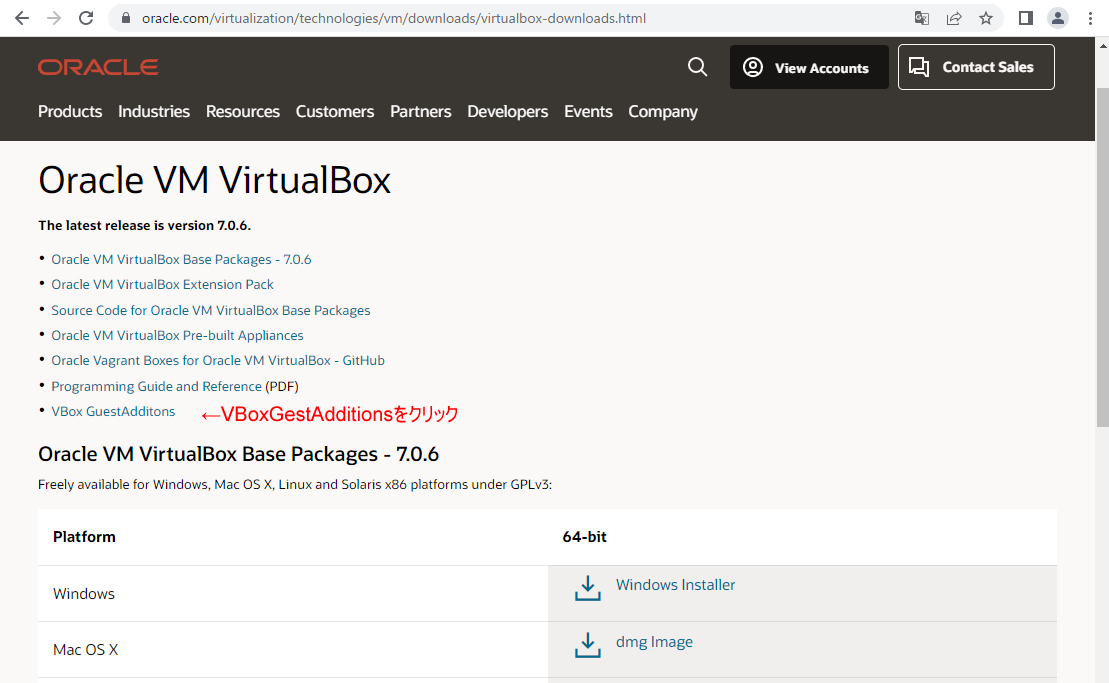Open Oracle VM VirtualBox Base Packages link

[181, 259]
